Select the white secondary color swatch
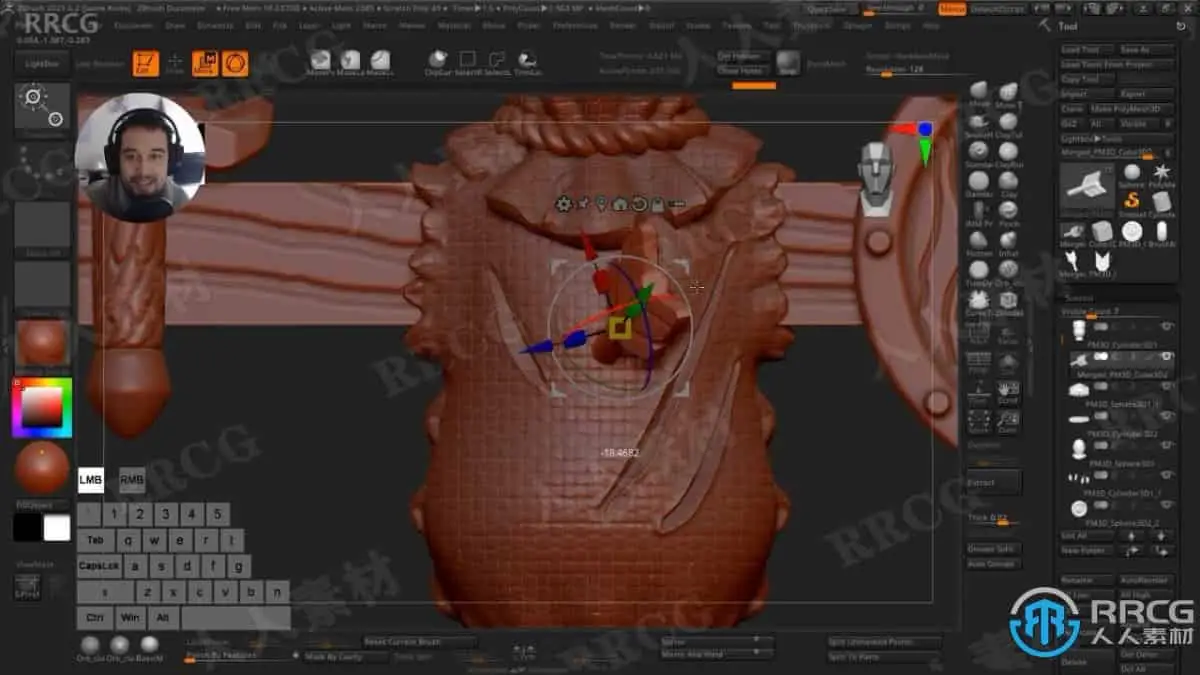The height and width of the screenshot is (675, 1200). 57,528
